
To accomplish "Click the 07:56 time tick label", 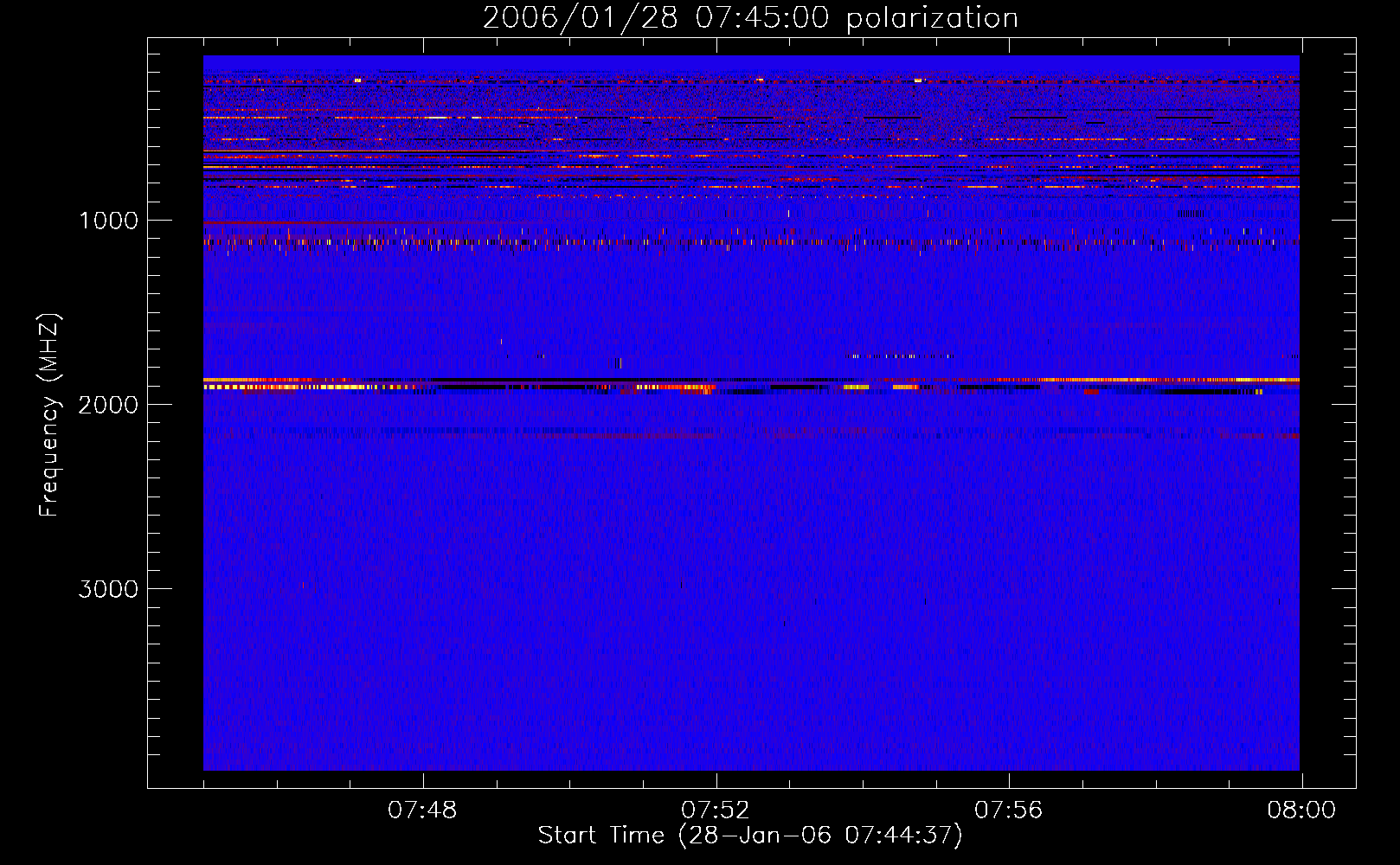I will pyautogui.click(x=1009, y=811).
